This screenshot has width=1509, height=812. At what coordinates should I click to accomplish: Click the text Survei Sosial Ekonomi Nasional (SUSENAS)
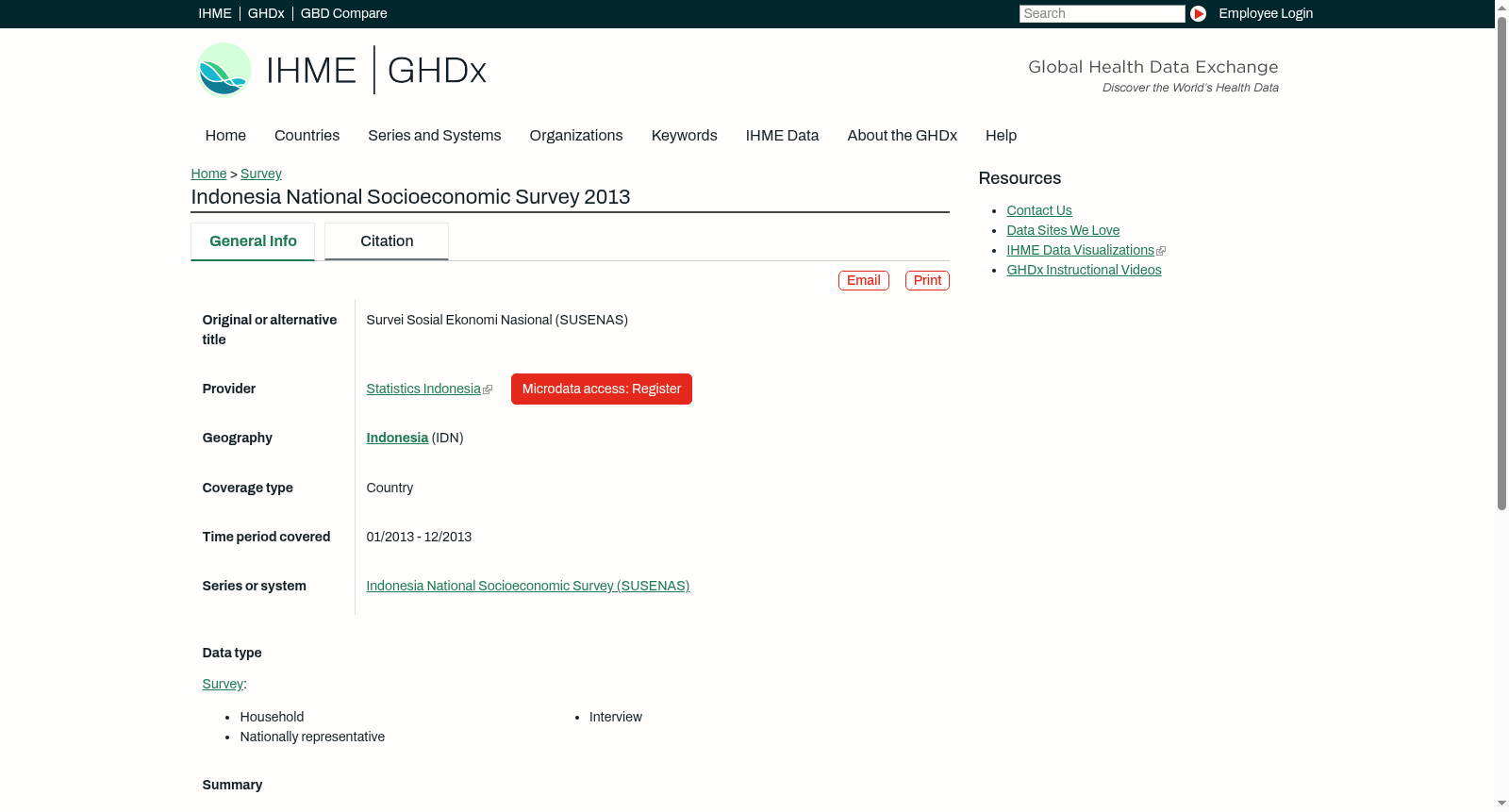point(497,320)
